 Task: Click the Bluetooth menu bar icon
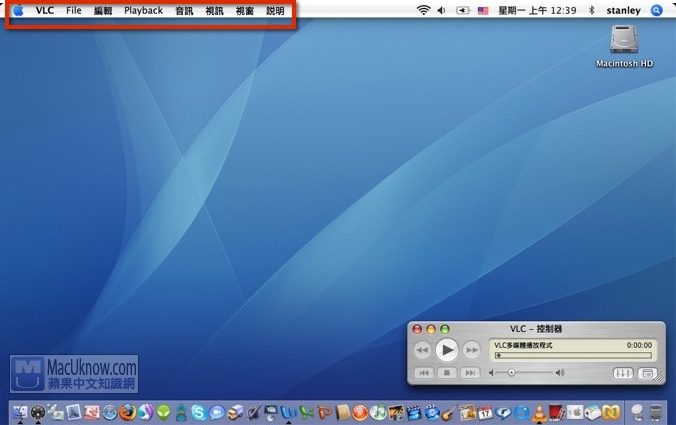click(592, 10)
